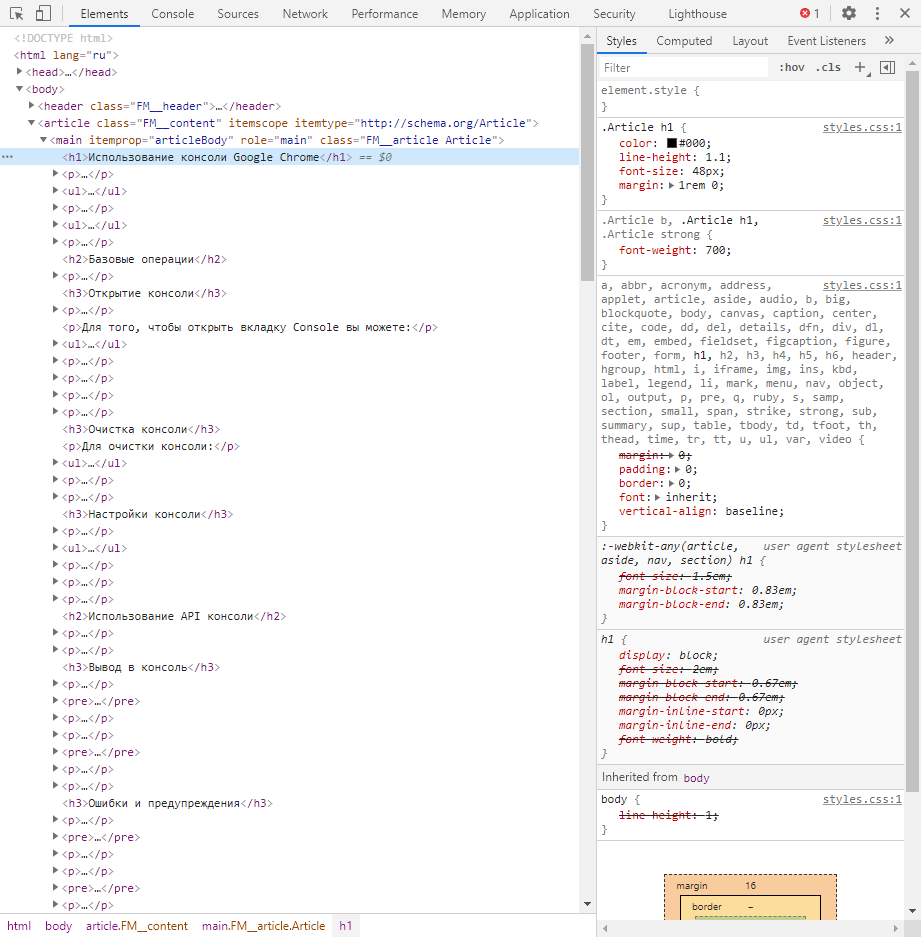Toggle the device toolbar icon
Viewport: 921px width, 937px height.
click(x=43, y=14)
